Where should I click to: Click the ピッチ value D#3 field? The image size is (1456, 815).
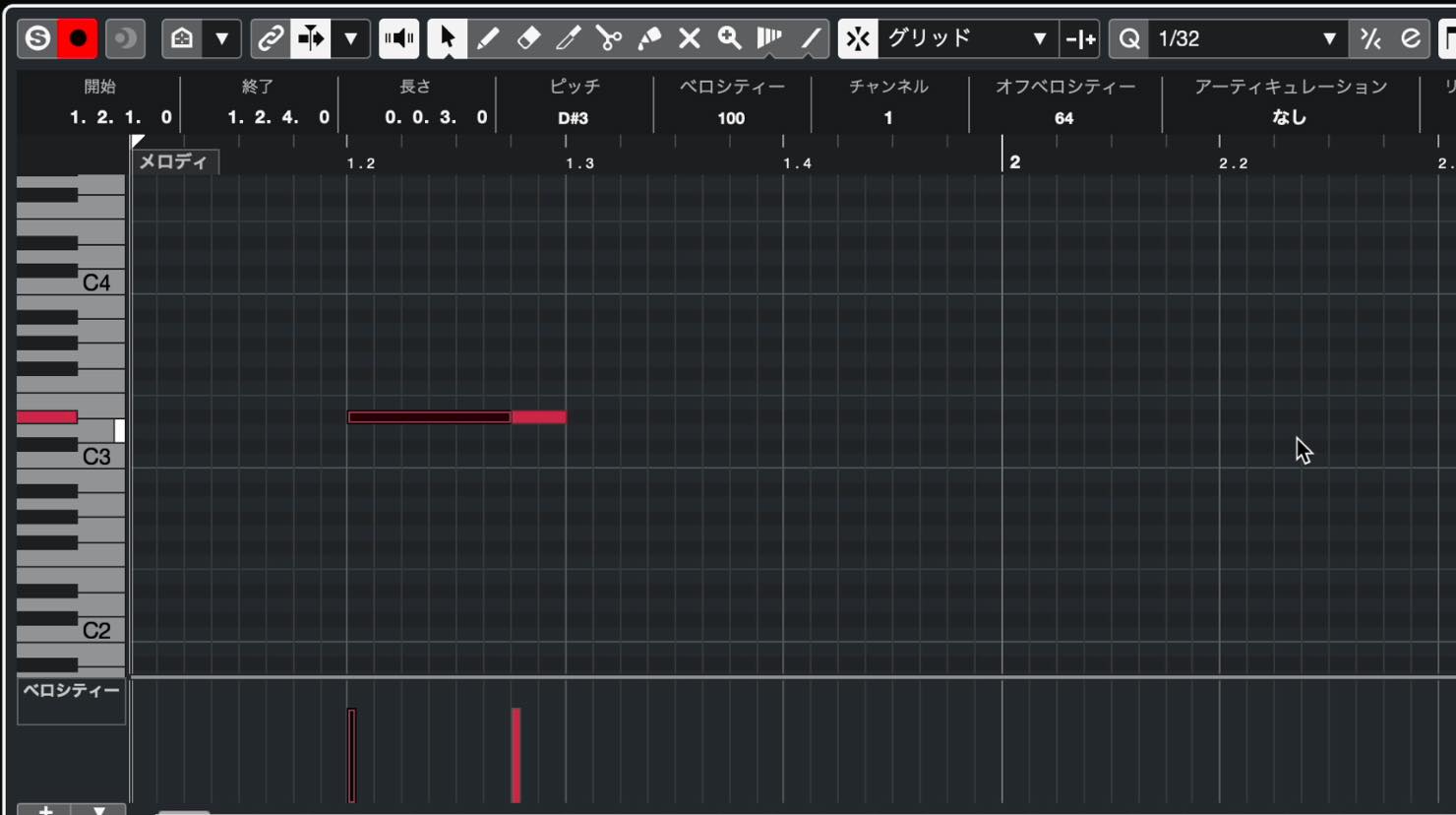574,118
